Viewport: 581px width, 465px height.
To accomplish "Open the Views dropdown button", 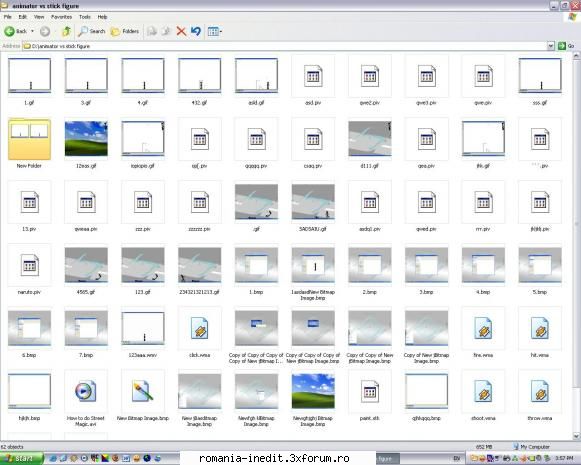I will tap(215, 31).
